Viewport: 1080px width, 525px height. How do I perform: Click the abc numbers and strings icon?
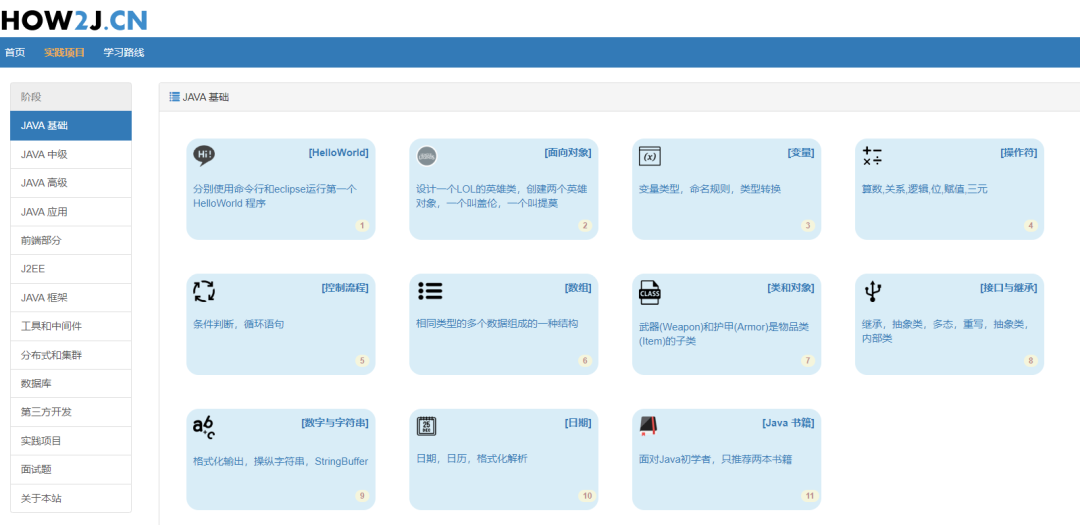pyautogui.click(x=204, y=427)
